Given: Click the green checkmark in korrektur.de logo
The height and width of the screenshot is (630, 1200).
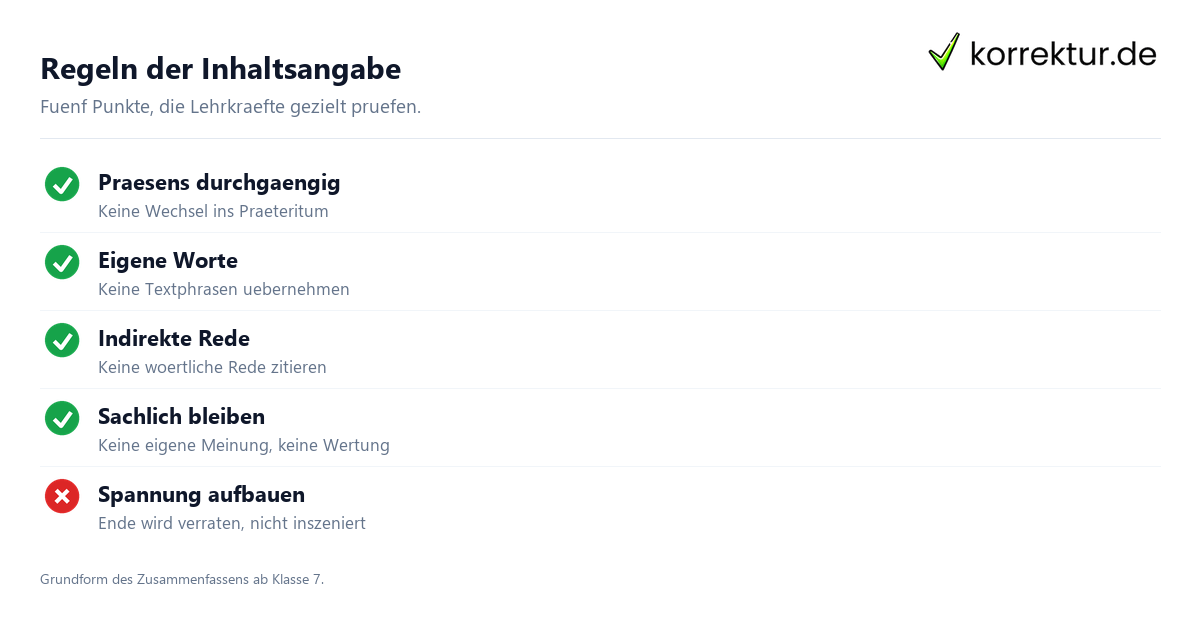Looking at the screenshot, I should click(x=944, y=51).
